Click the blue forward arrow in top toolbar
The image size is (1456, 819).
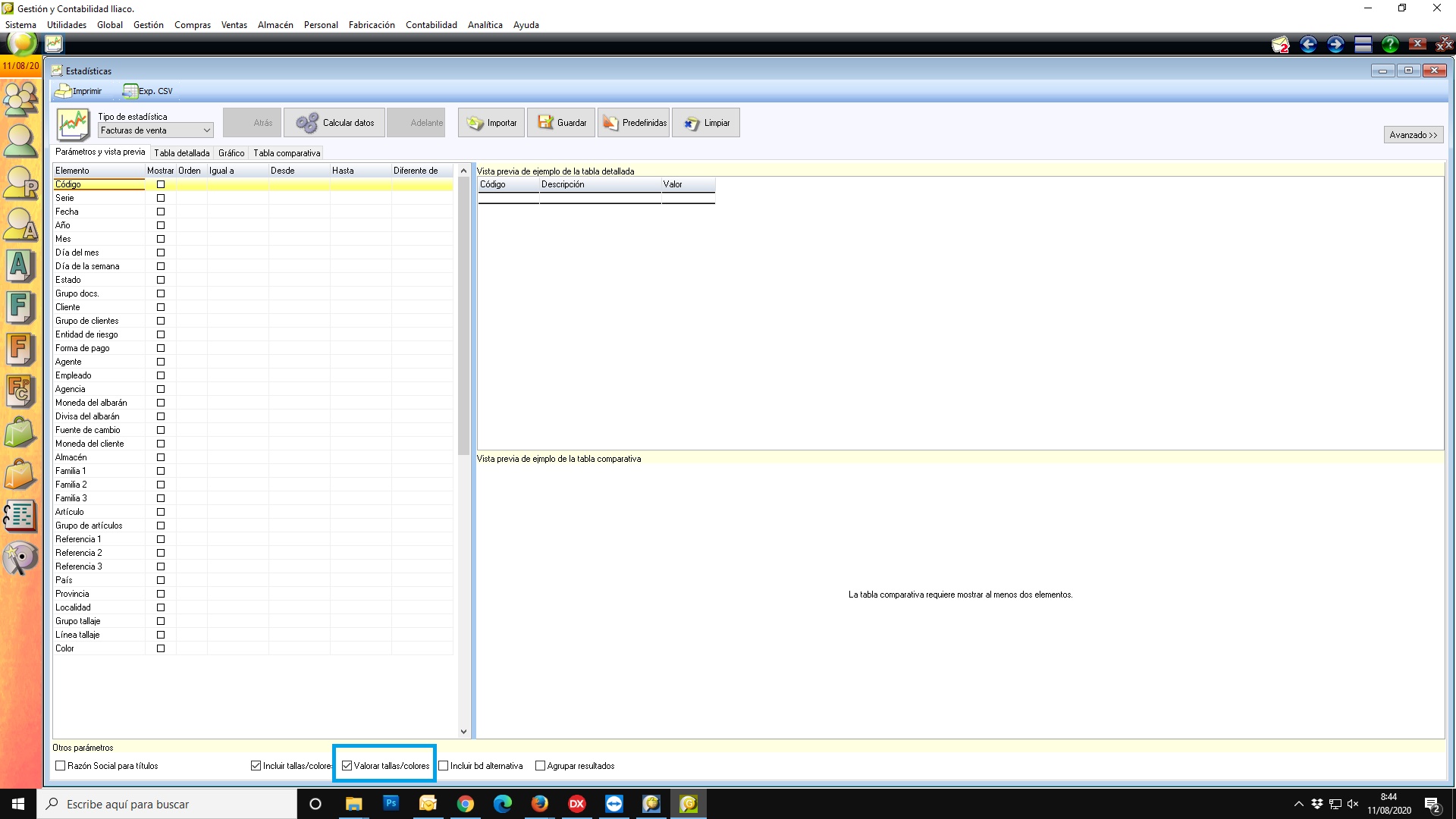(x=1335, y=45)
